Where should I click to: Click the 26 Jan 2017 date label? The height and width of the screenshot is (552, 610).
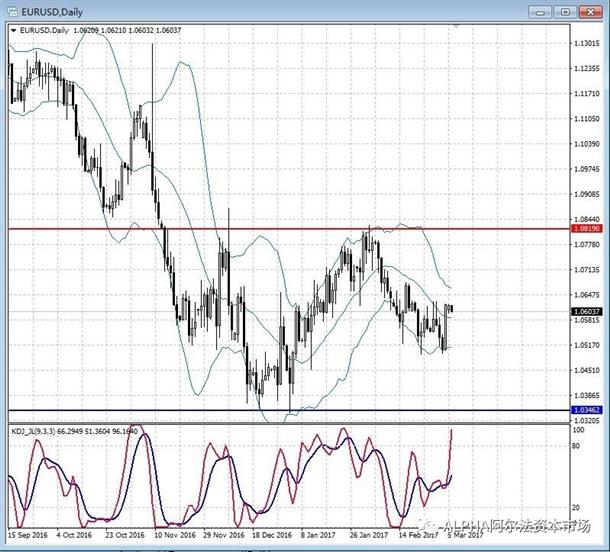point(369,535)
